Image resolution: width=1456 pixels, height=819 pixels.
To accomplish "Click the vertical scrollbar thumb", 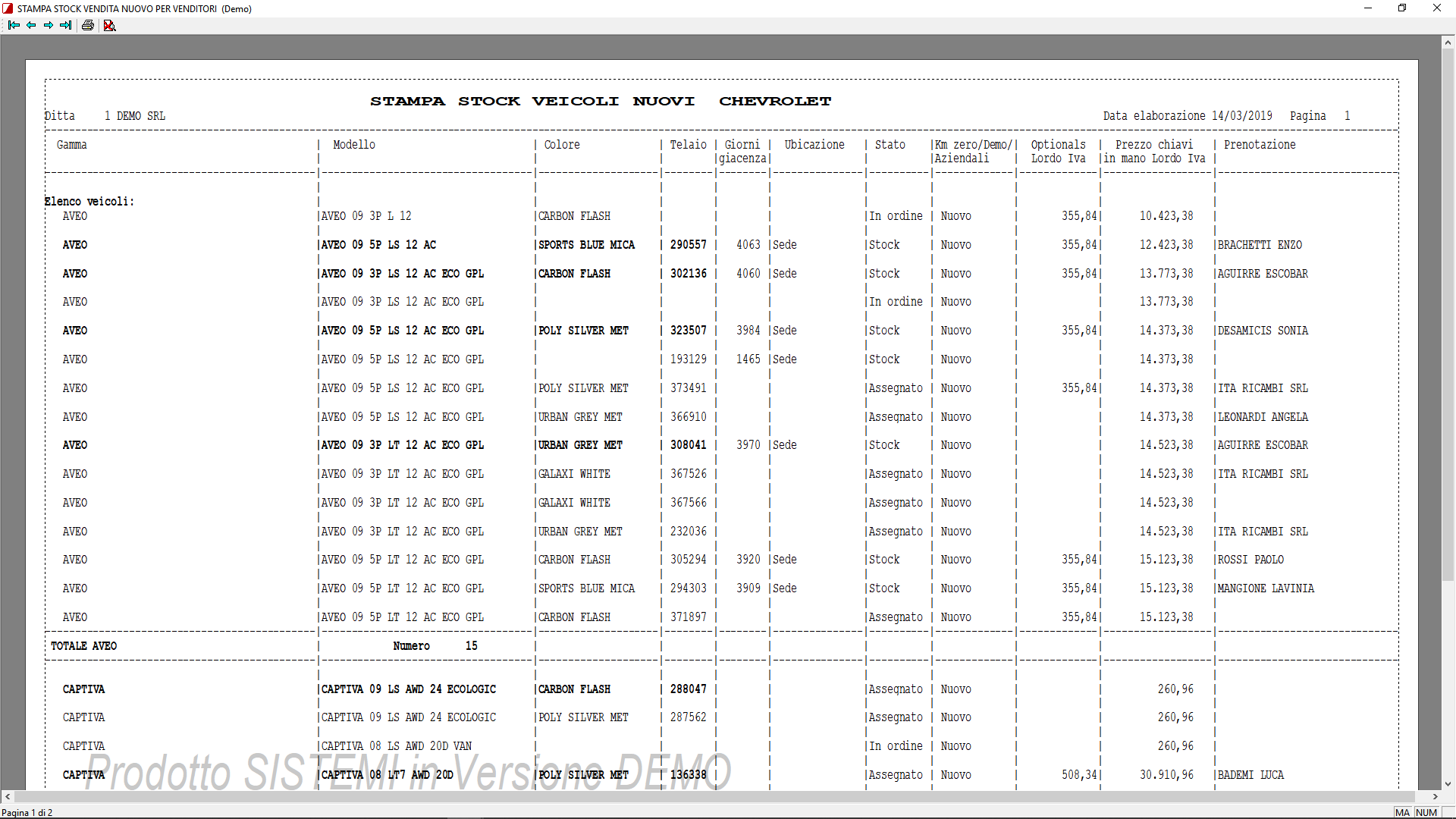I will pyautogui.click(x=1448, y=315).
